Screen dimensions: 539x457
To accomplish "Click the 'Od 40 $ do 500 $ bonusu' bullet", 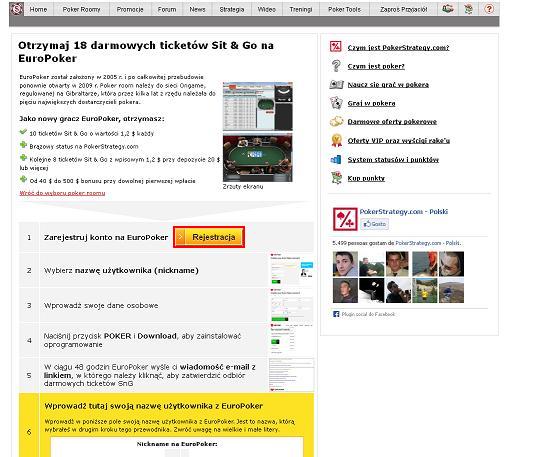I will 112,181.
